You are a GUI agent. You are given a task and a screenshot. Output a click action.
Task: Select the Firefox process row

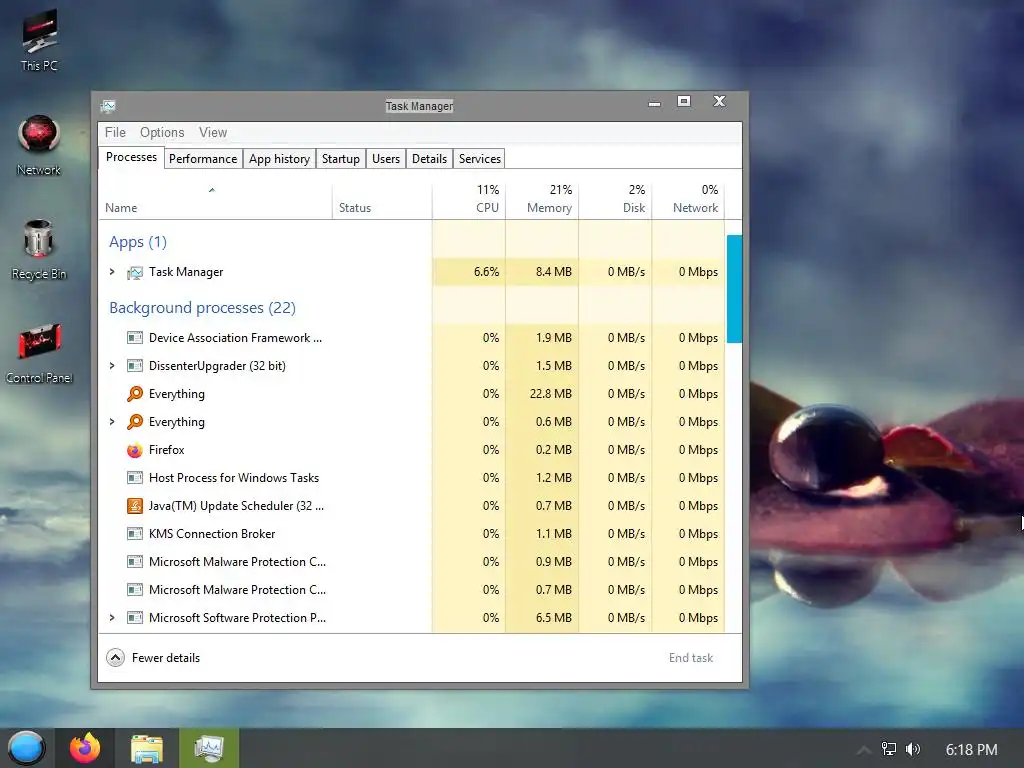click(x=411, y=450)
